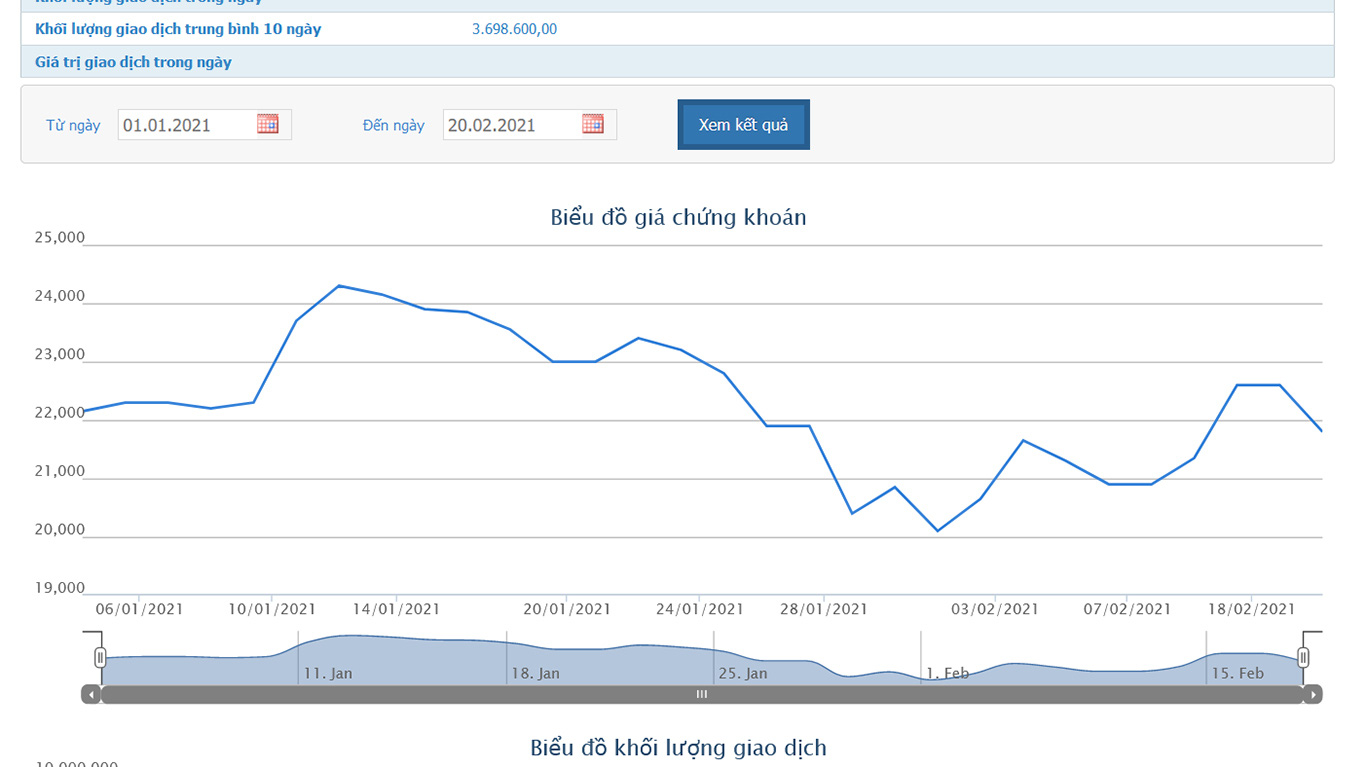This screenshot has height=767, width=1366.
Task: Select the 18. Jan marker in navigator
Action: (x=536, y=673)
